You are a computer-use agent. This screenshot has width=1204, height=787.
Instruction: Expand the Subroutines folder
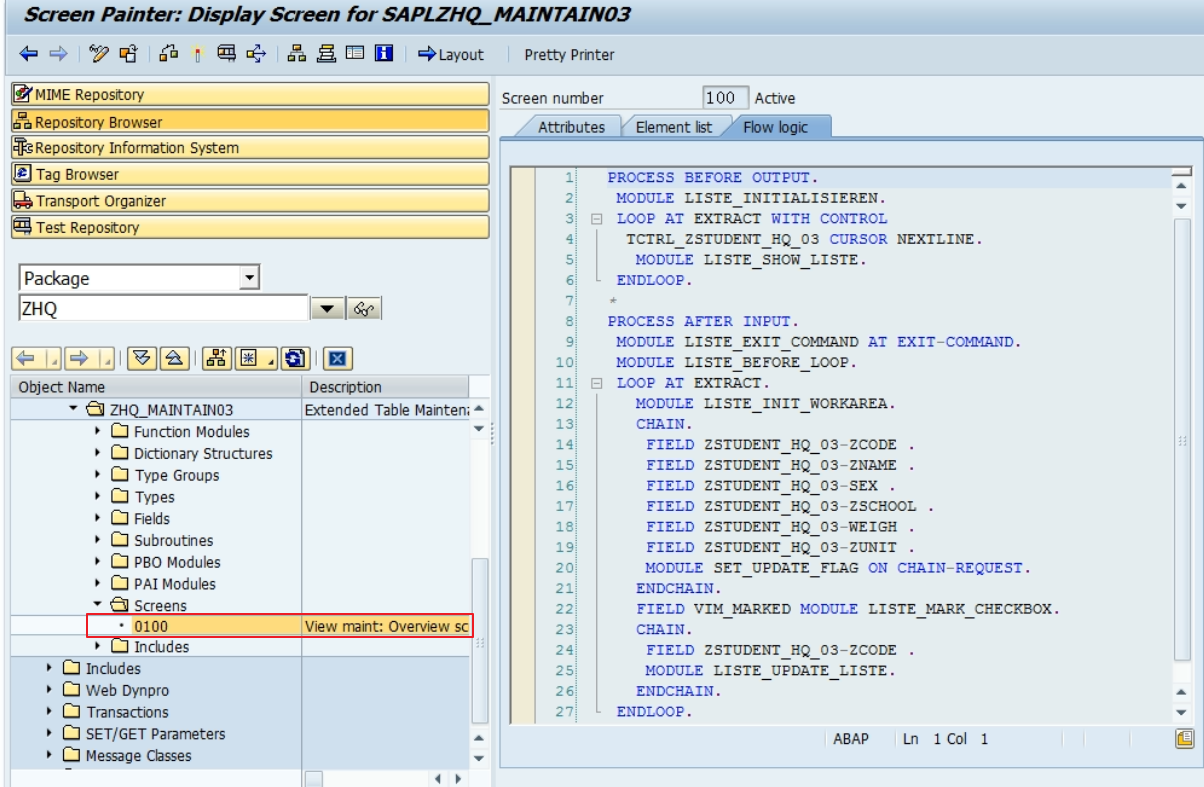(98, 540)
